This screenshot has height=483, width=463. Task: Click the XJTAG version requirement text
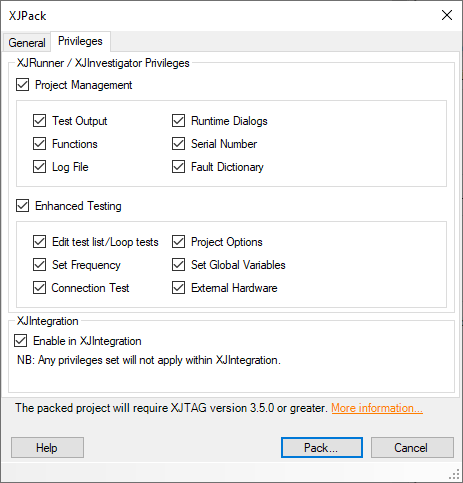point(171,408)
